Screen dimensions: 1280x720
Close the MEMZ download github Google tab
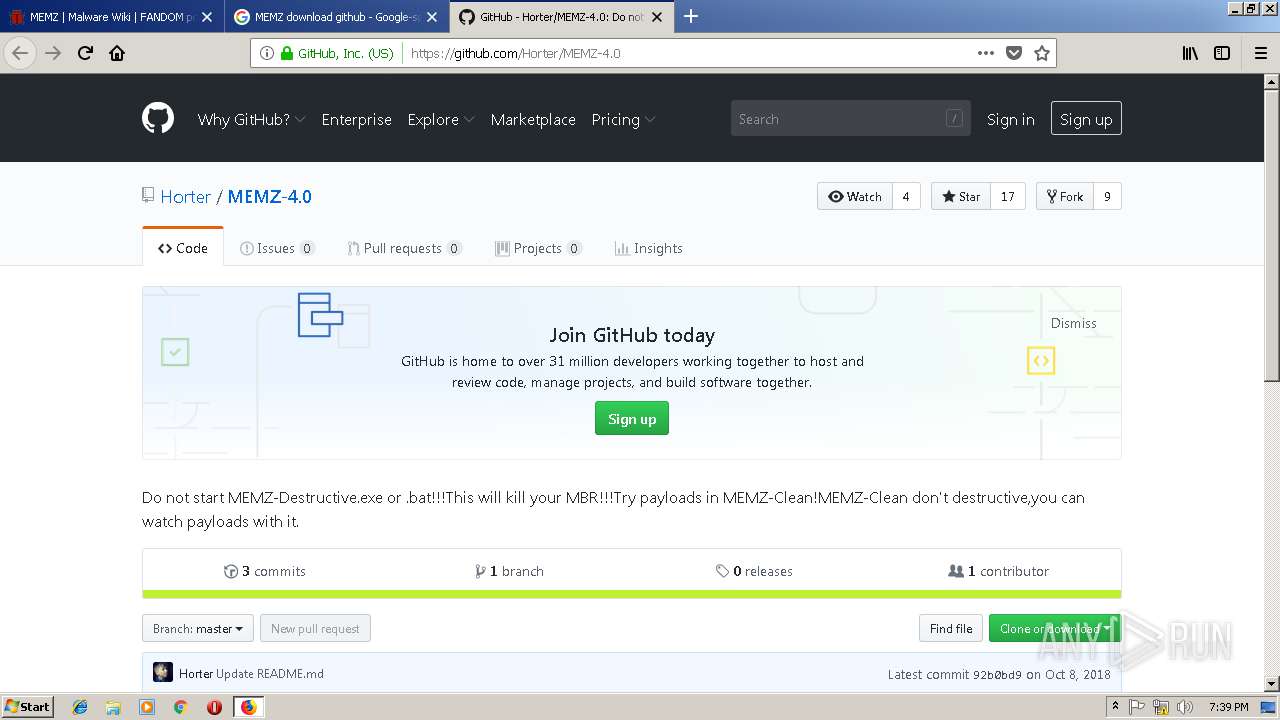433,17
